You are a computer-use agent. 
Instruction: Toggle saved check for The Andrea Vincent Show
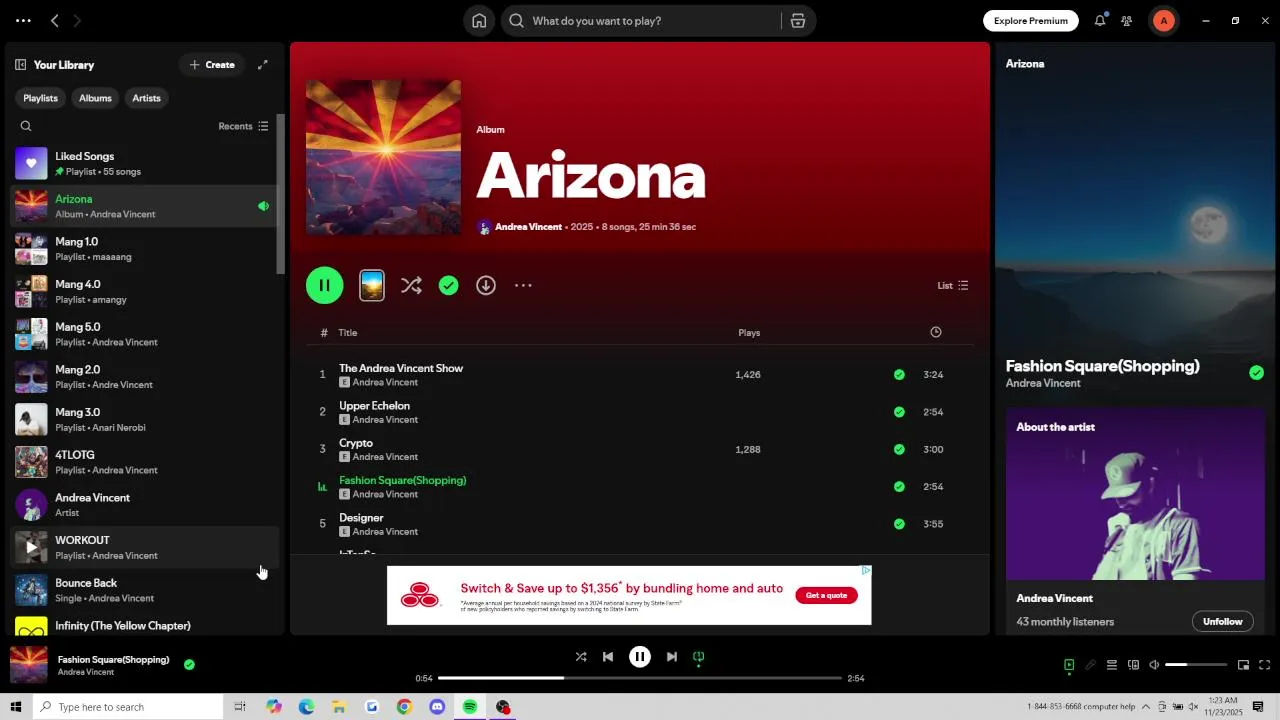tap(899, 375)
